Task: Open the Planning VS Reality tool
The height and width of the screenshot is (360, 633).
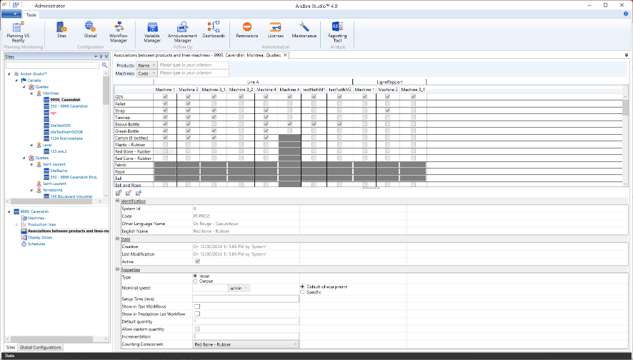Action: [x=18, y=32]
